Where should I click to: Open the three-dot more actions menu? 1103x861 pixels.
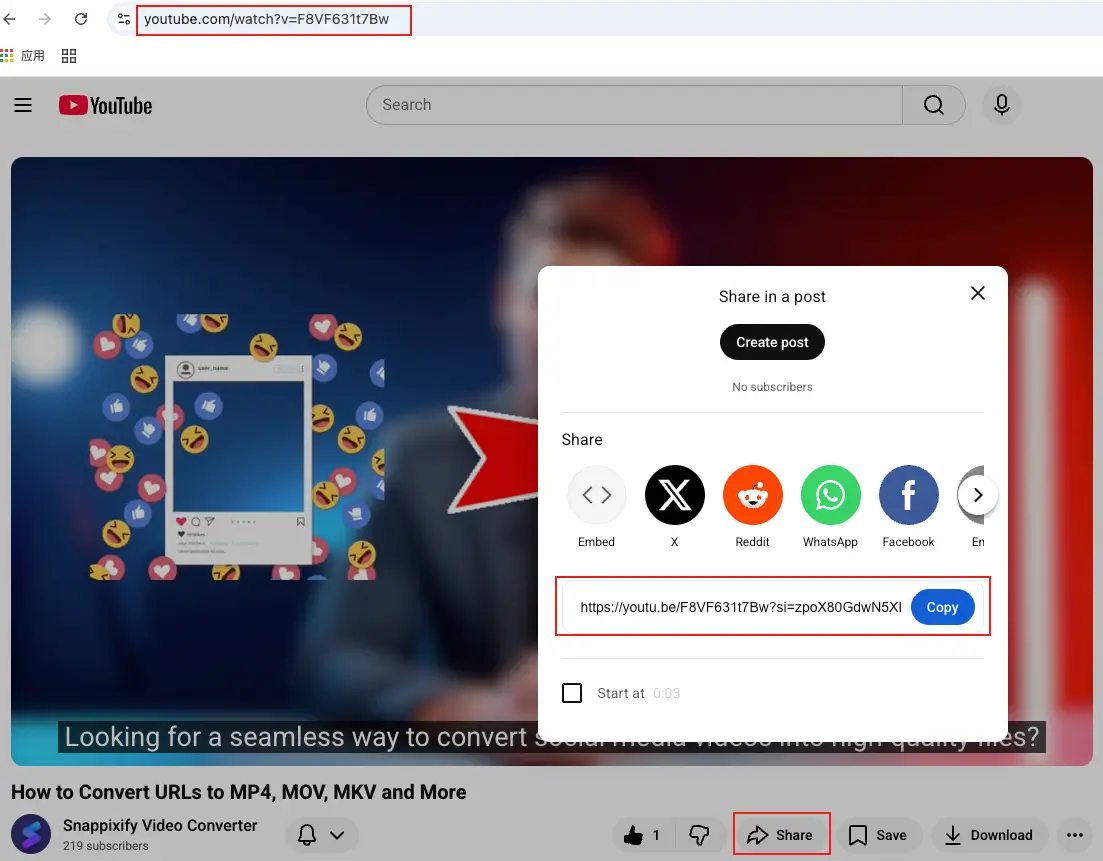1074,835
